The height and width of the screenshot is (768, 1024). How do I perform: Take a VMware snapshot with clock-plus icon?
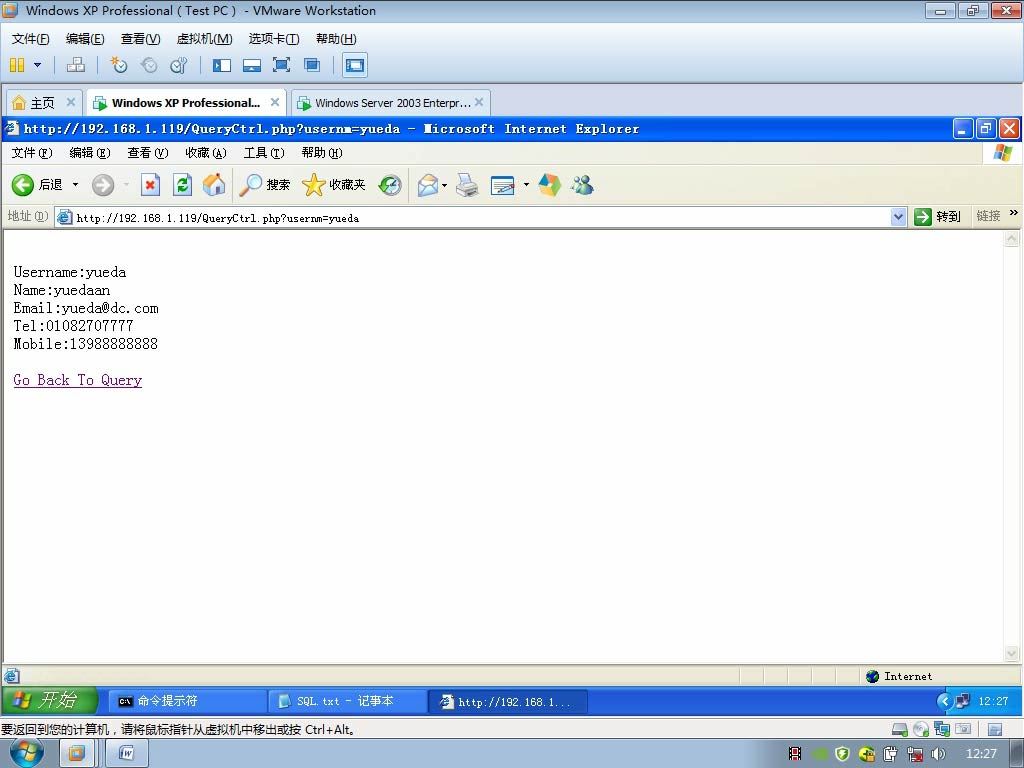[x=118, y=65]
